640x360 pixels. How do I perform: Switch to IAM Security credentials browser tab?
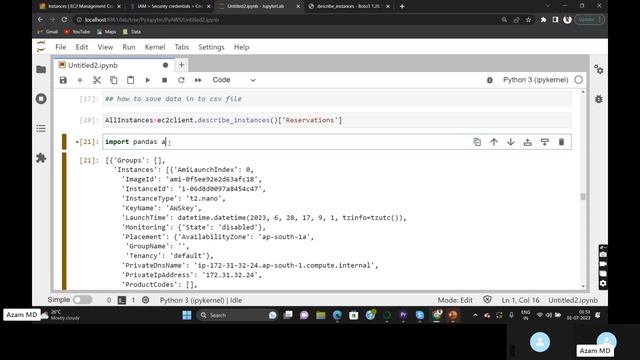171,7
